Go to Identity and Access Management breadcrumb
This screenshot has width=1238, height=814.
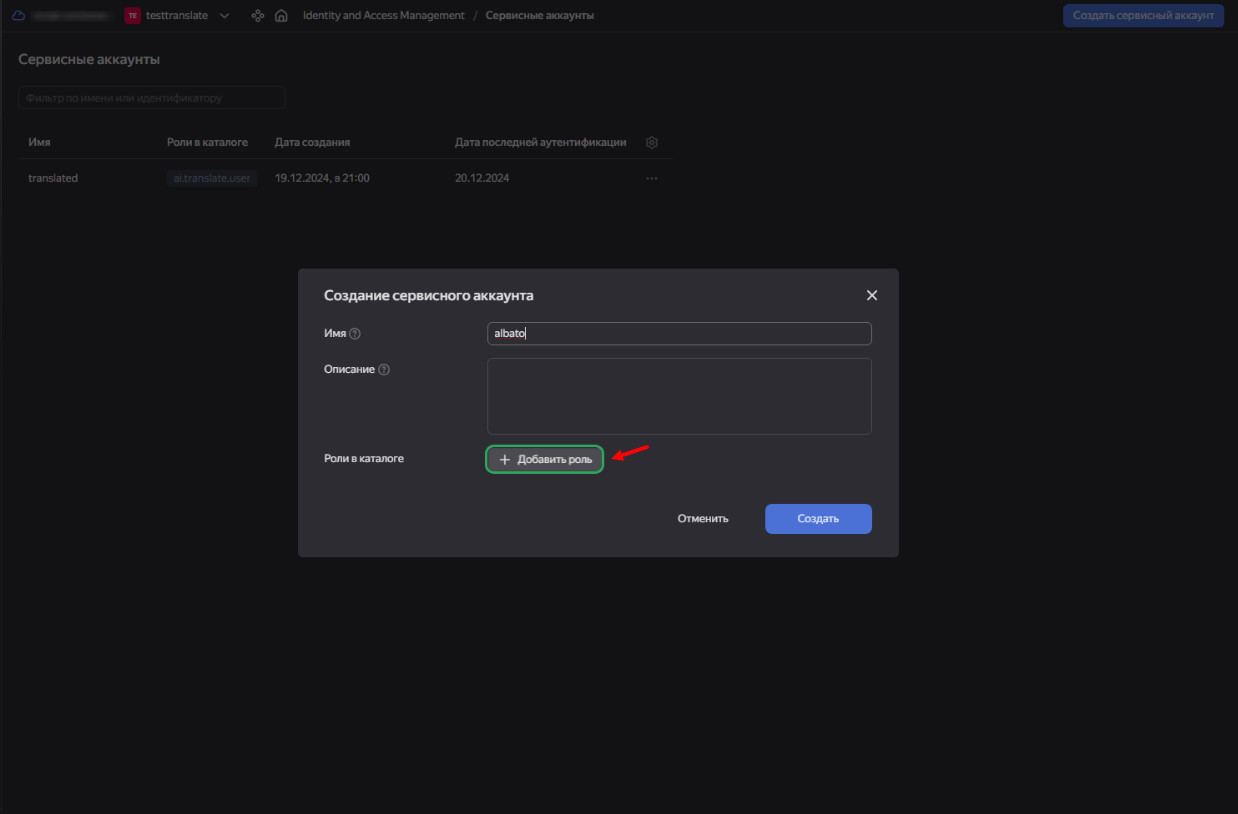(x=383, y=16)
